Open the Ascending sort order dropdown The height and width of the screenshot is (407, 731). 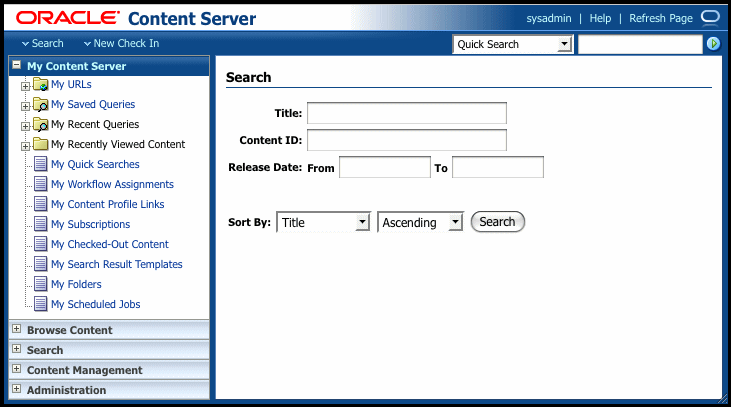pyautogui.click(x=421, y=222)
